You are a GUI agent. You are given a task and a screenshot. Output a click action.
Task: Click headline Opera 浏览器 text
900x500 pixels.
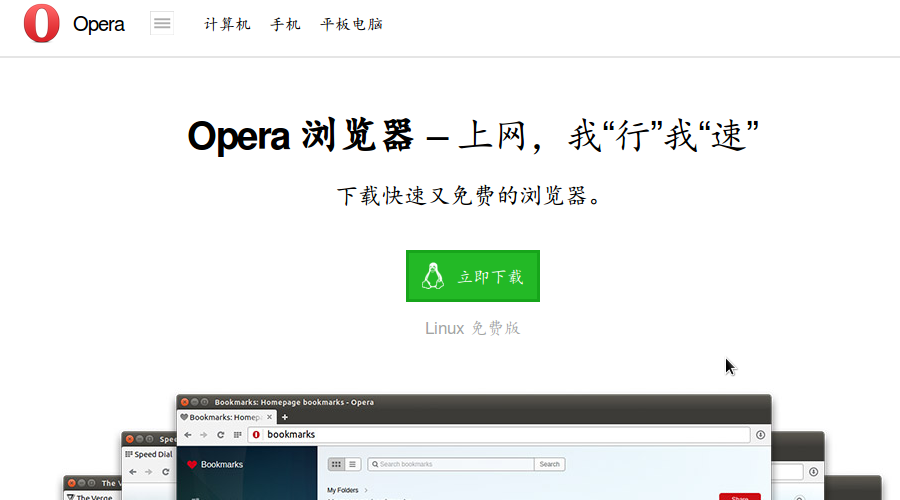pyautogui.click(x=300, y=137)
